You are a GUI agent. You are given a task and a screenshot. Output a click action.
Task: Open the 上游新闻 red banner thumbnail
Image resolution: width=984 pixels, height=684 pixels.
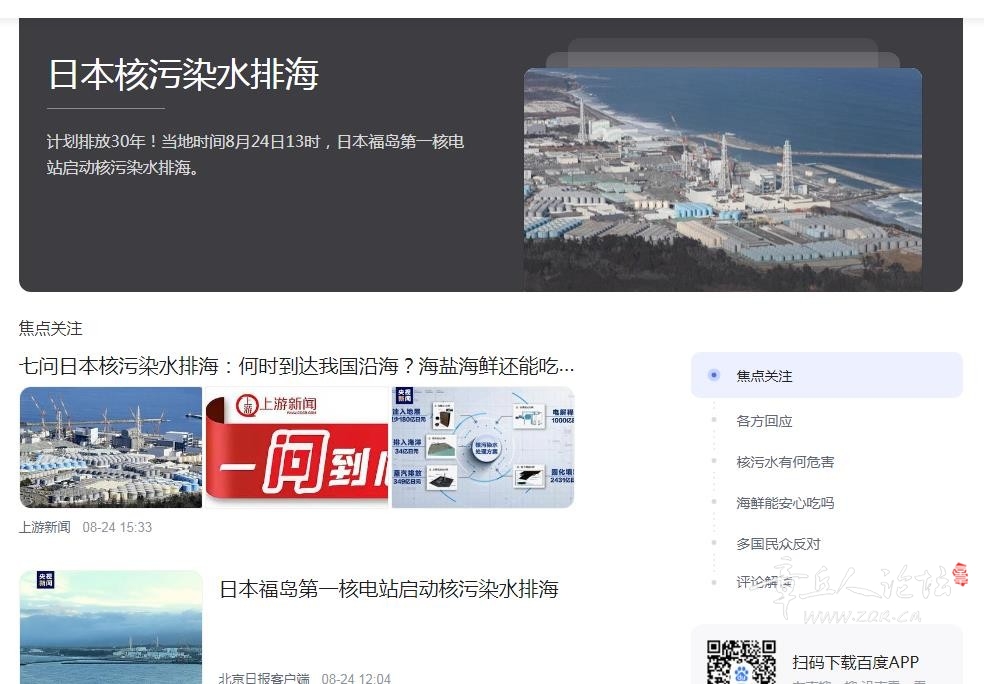click(x=297, y=447)
